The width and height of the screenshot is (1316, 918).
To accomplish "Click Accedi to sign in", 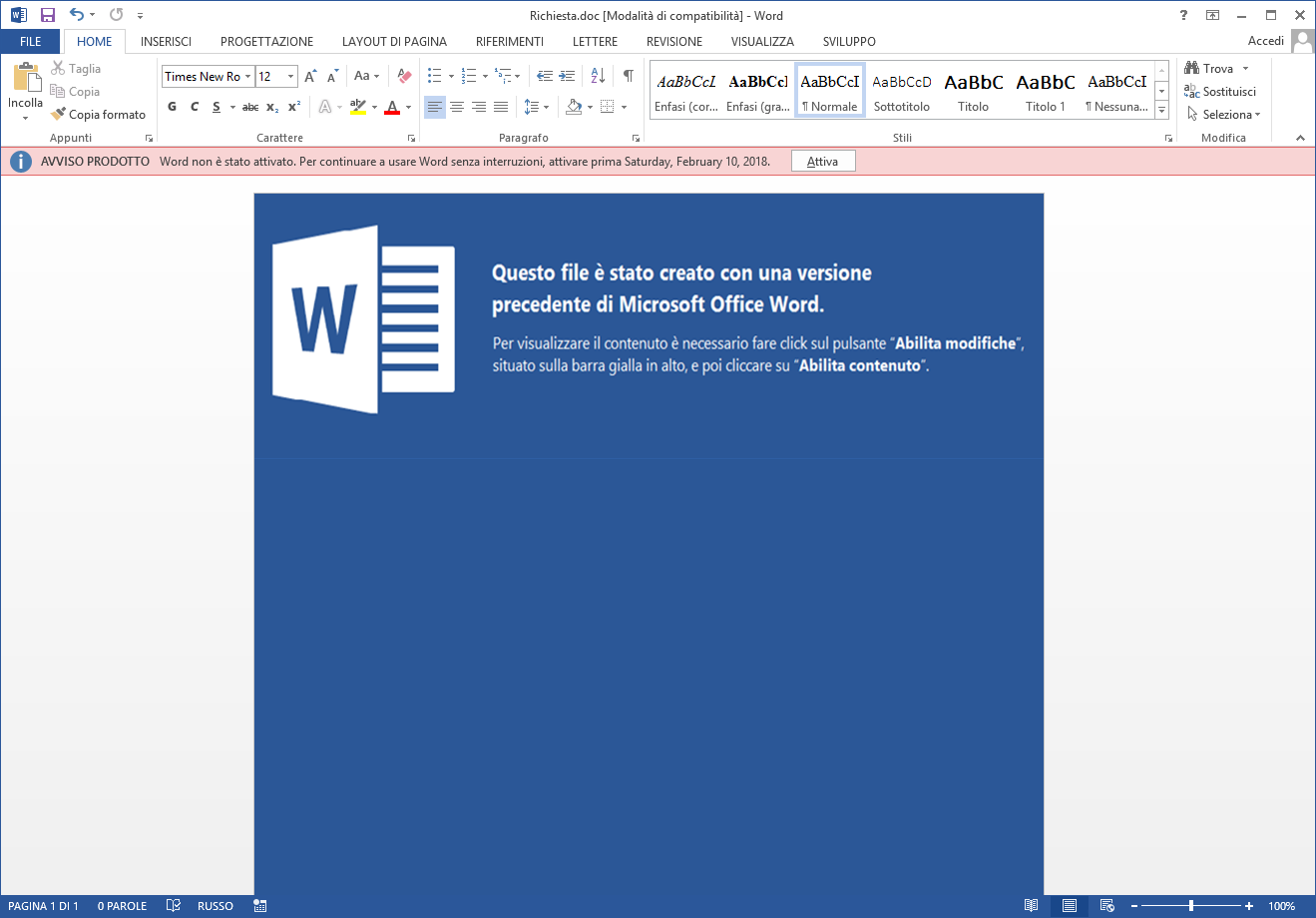I will (x=1265, y=41).
